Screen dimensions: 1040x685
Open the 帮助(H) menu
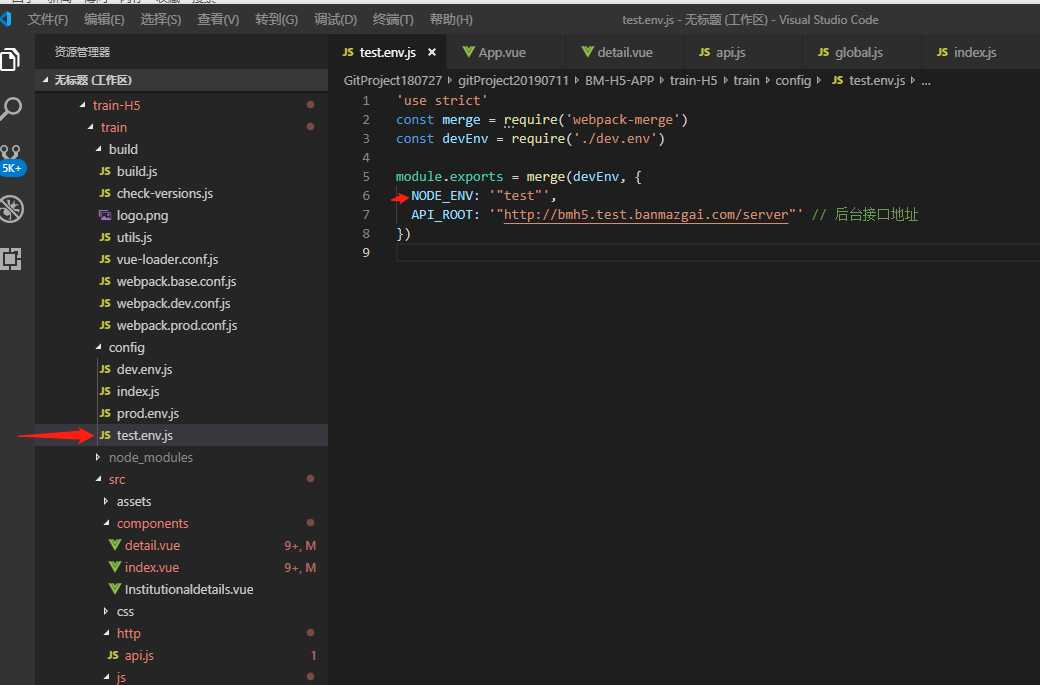(451, 19)
